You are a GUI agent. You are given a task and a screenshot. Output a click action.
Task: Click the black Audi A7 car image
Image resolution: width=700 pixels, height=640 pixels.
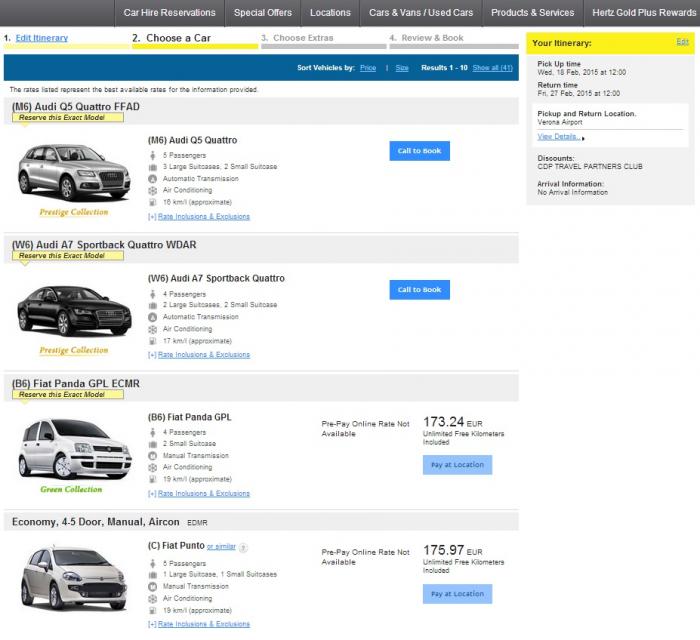coord(74,311)
